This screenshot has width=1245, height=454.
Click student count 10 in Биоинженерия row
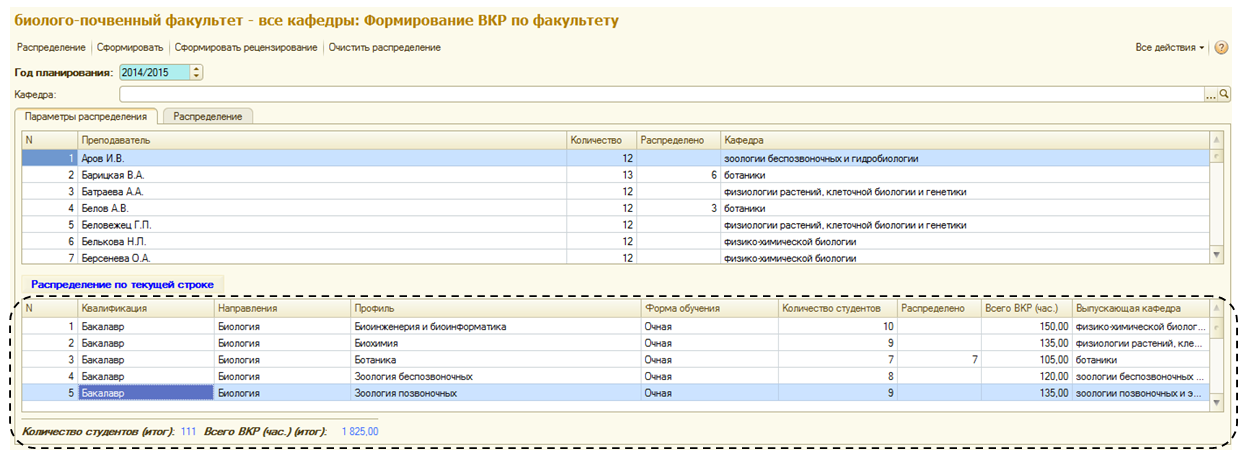[x=837, y=326]
